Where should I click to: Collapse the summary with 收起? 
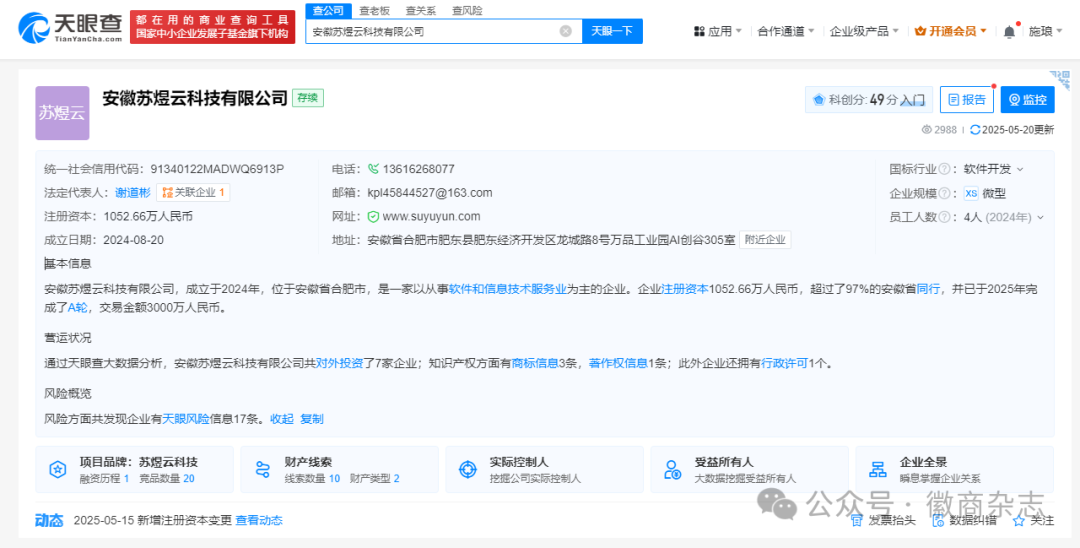click(x=282, y=419)
